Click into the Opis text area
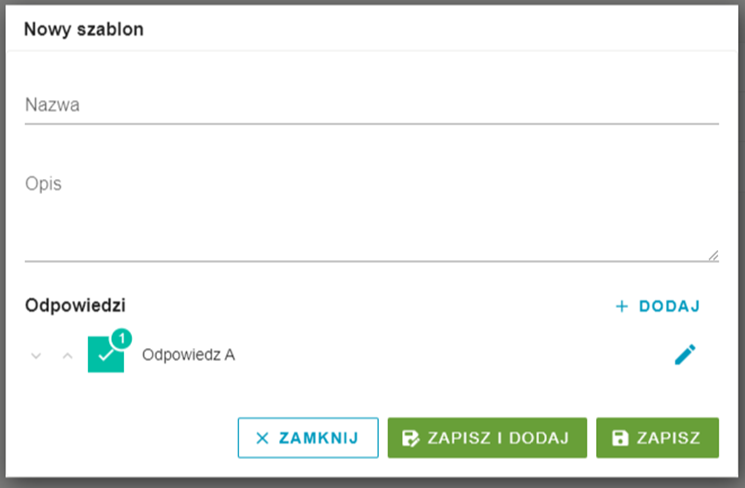This screenshot has height=488, width=745. [x=372, y=215]
